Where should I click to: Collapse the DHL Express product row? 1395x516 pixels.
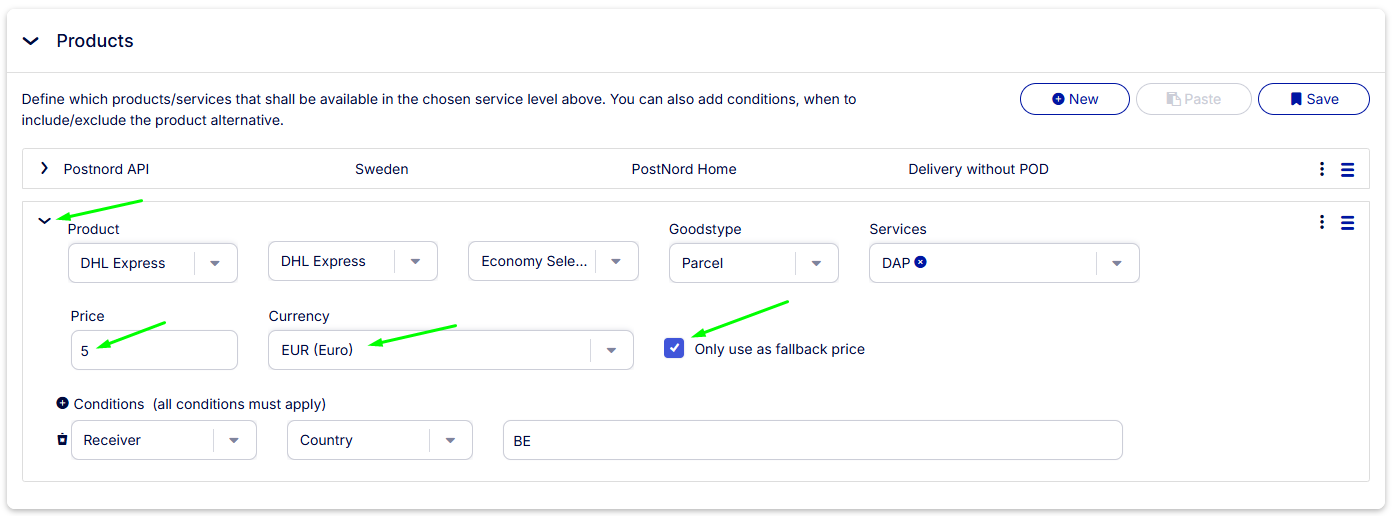(x=44, y=221)
